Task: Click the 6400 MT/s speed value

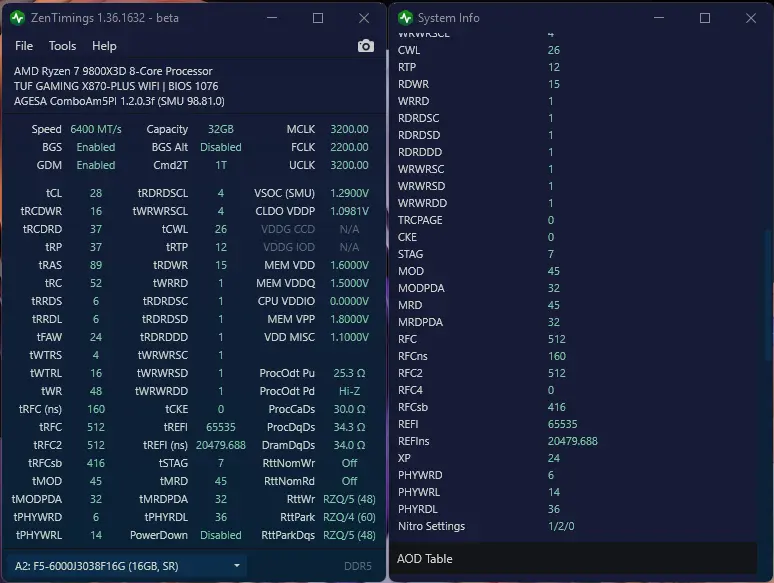Action: click(x=96, y=129)
